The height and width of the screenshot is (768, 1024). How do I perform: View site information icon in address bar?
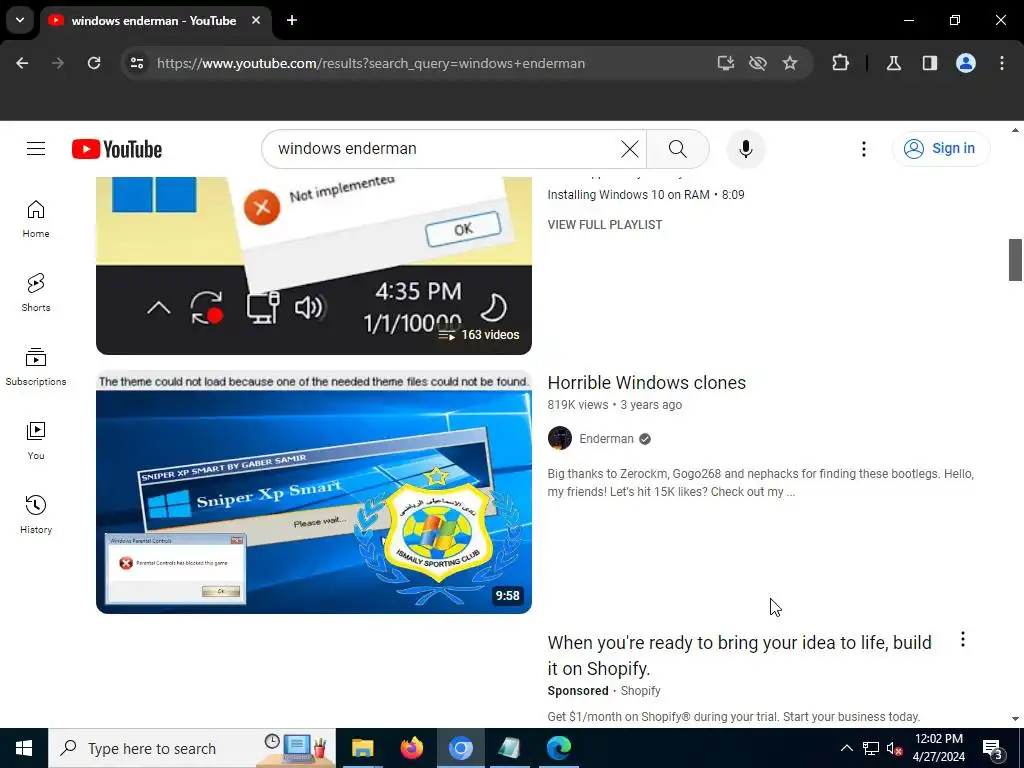pos(137,63)
